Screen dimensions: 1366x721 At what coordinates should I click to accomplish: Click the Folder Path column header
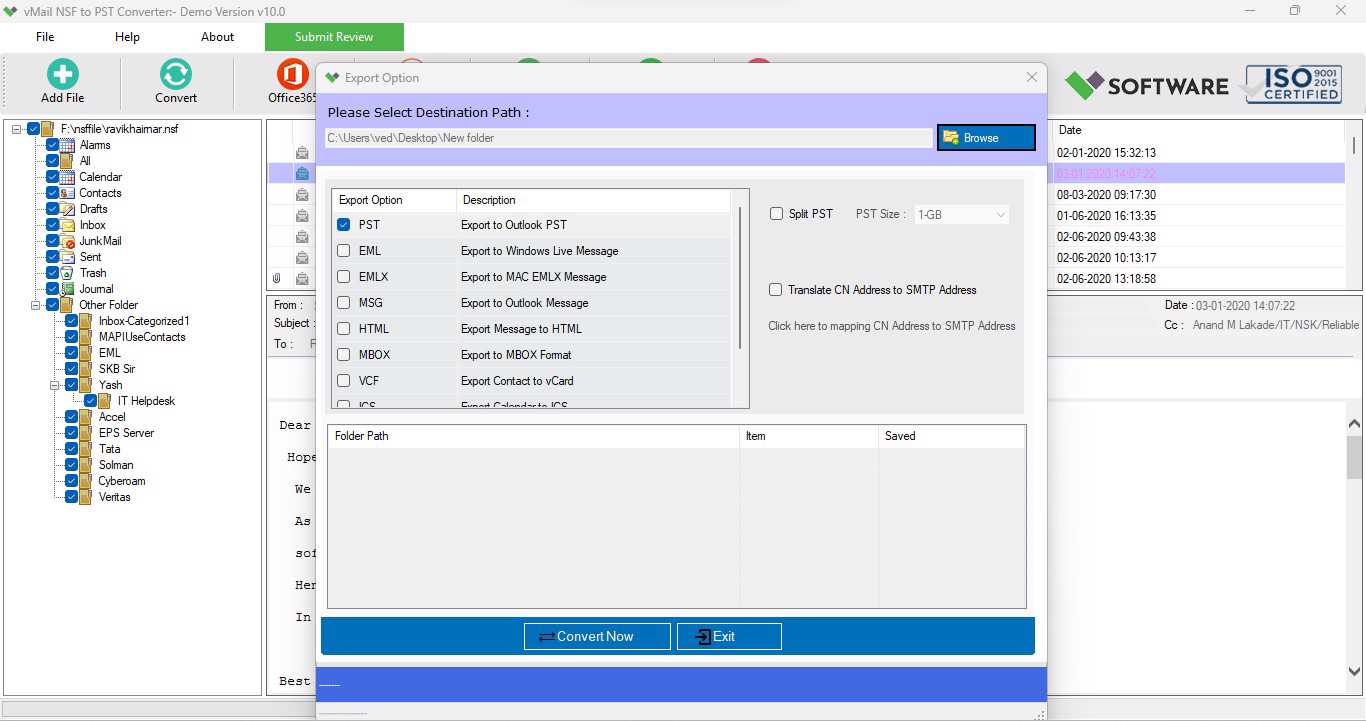(534, 436)
